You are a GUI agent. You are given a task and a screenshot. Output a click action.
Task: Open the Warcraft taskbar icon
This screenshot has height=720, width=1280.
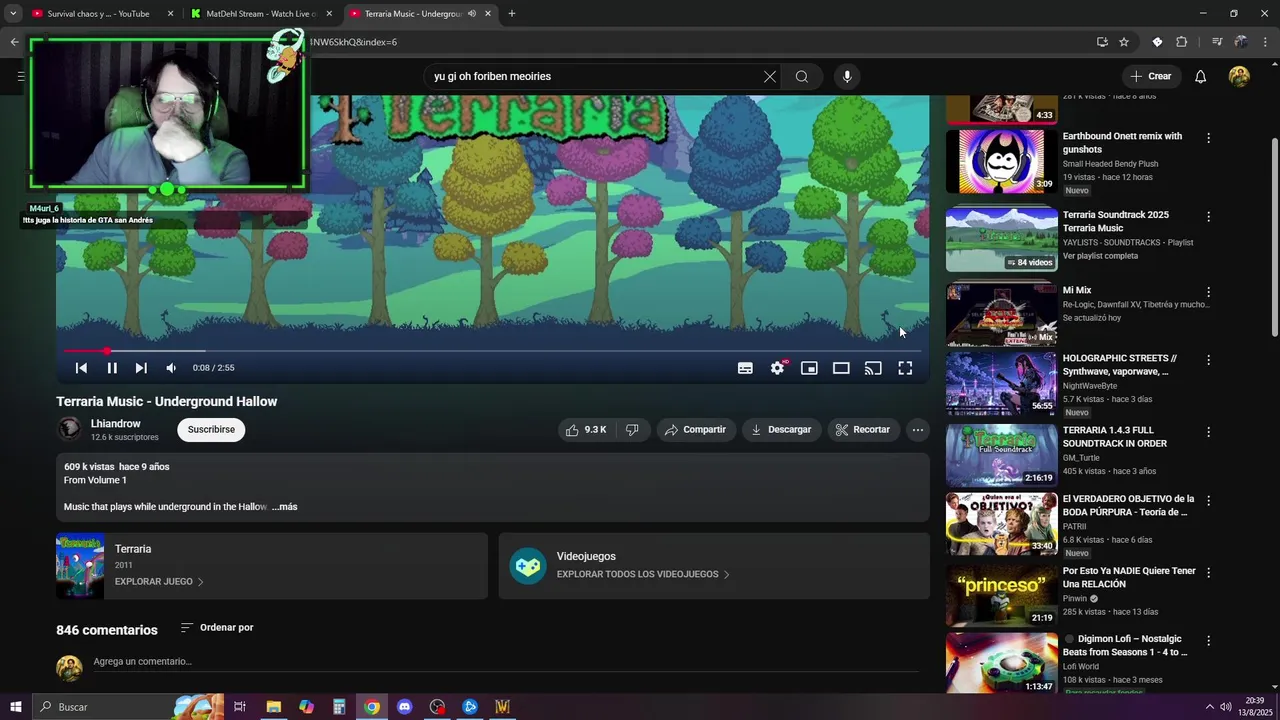502,707
